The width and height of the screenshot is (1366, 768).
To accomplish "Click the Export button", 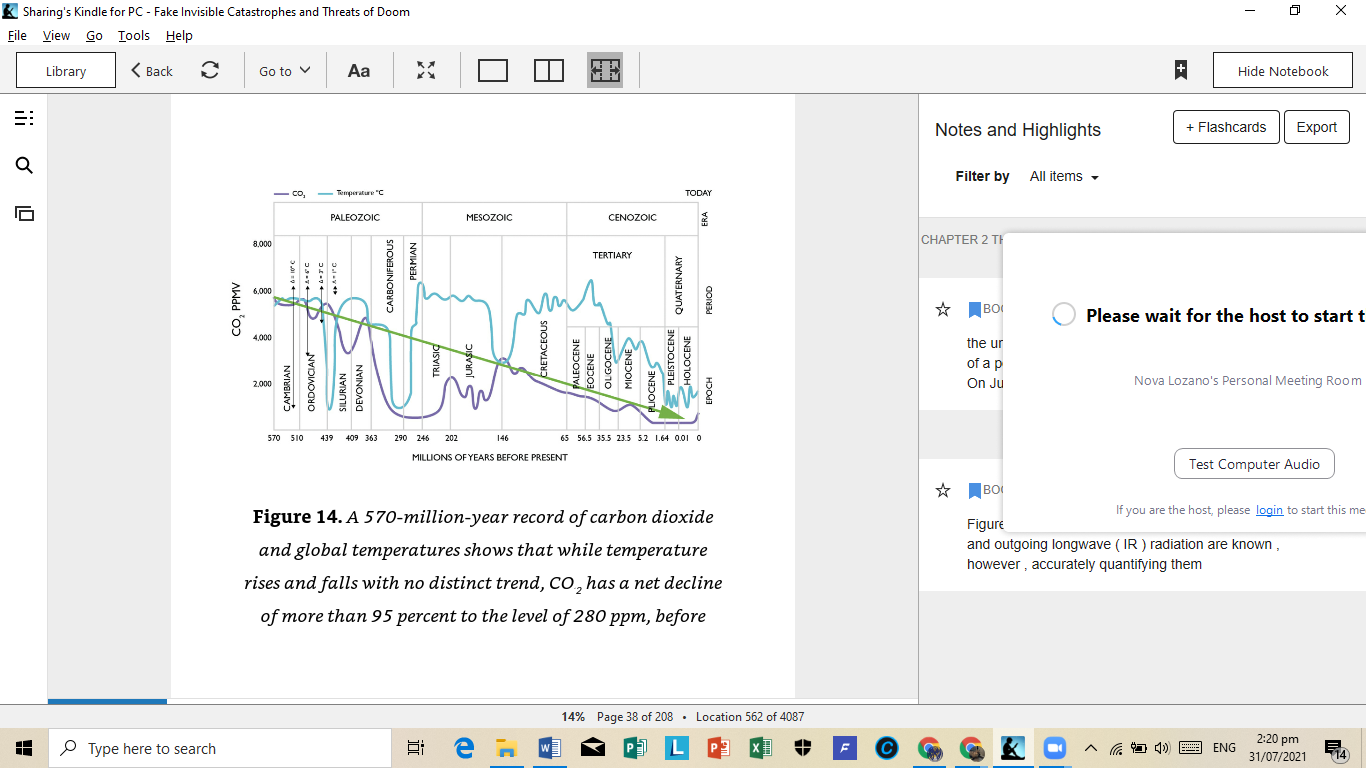I will 1316,127.
